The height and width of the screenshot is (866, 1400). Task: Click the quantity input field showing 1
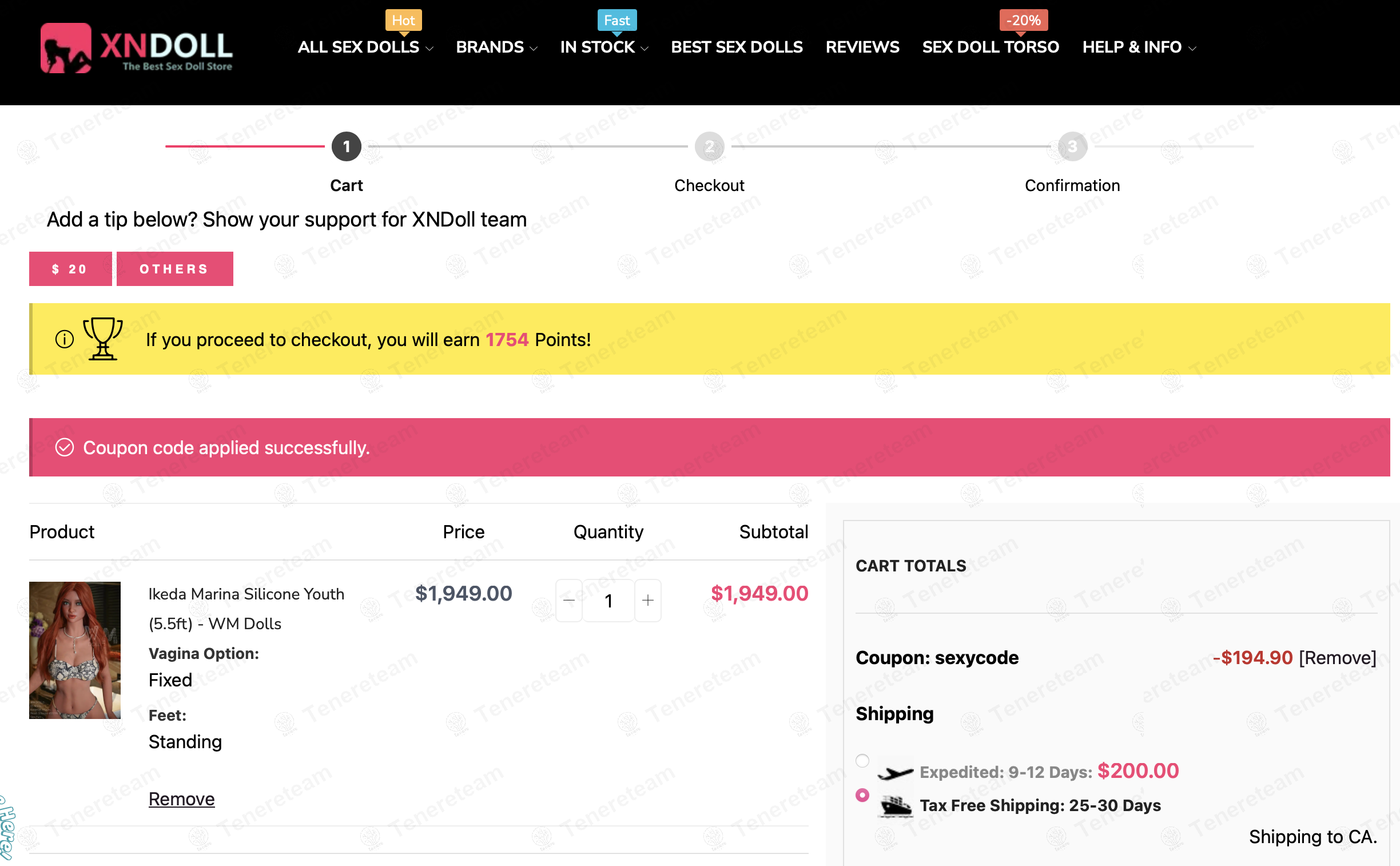click(x=608, y=600)
